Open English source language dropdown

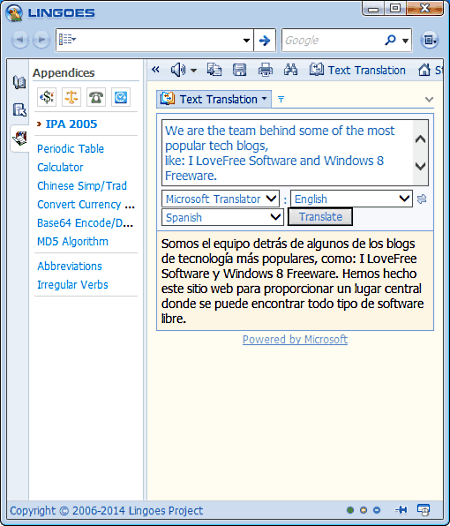click(351, 199)
